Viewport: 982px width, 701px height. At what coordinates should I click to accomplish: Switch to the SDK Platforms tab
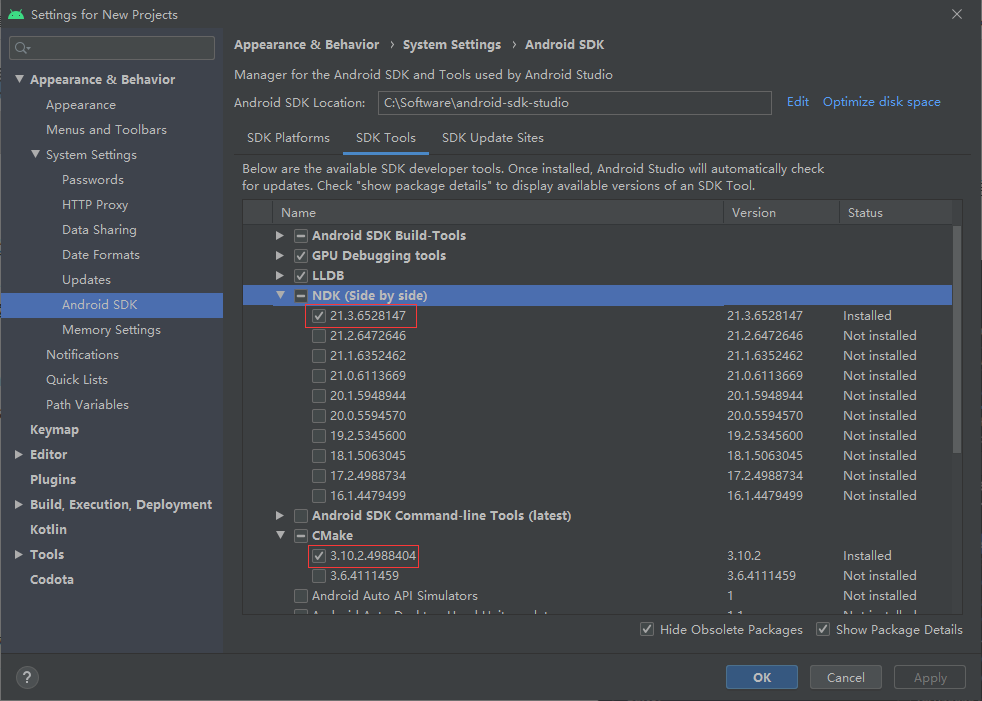pos(288,138)
